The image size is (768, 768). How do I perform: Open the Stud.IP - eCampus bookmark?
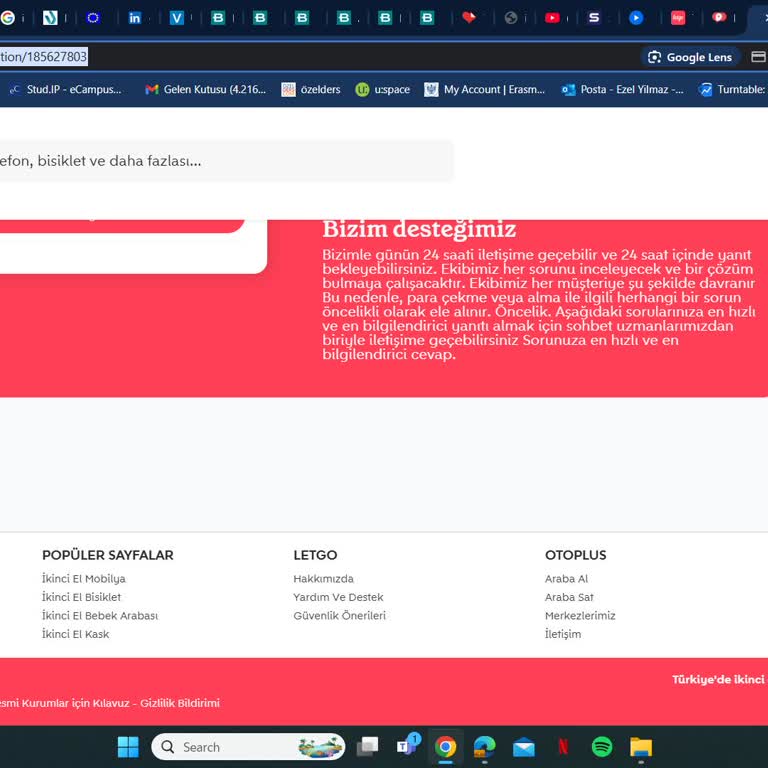point(65,89)
